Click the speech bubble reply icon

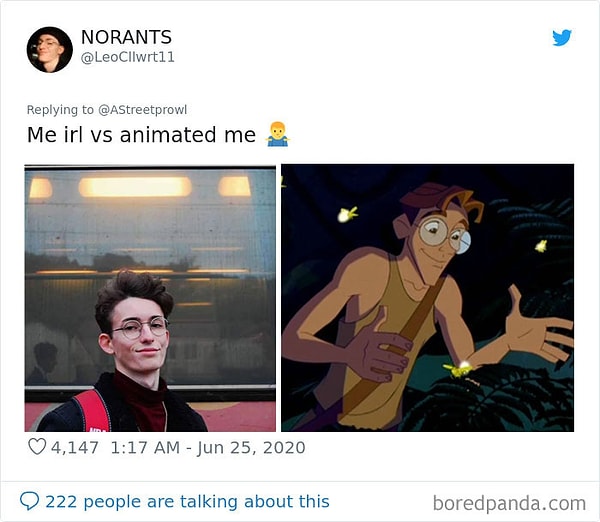pyautogui.click(x=30, y=501)
